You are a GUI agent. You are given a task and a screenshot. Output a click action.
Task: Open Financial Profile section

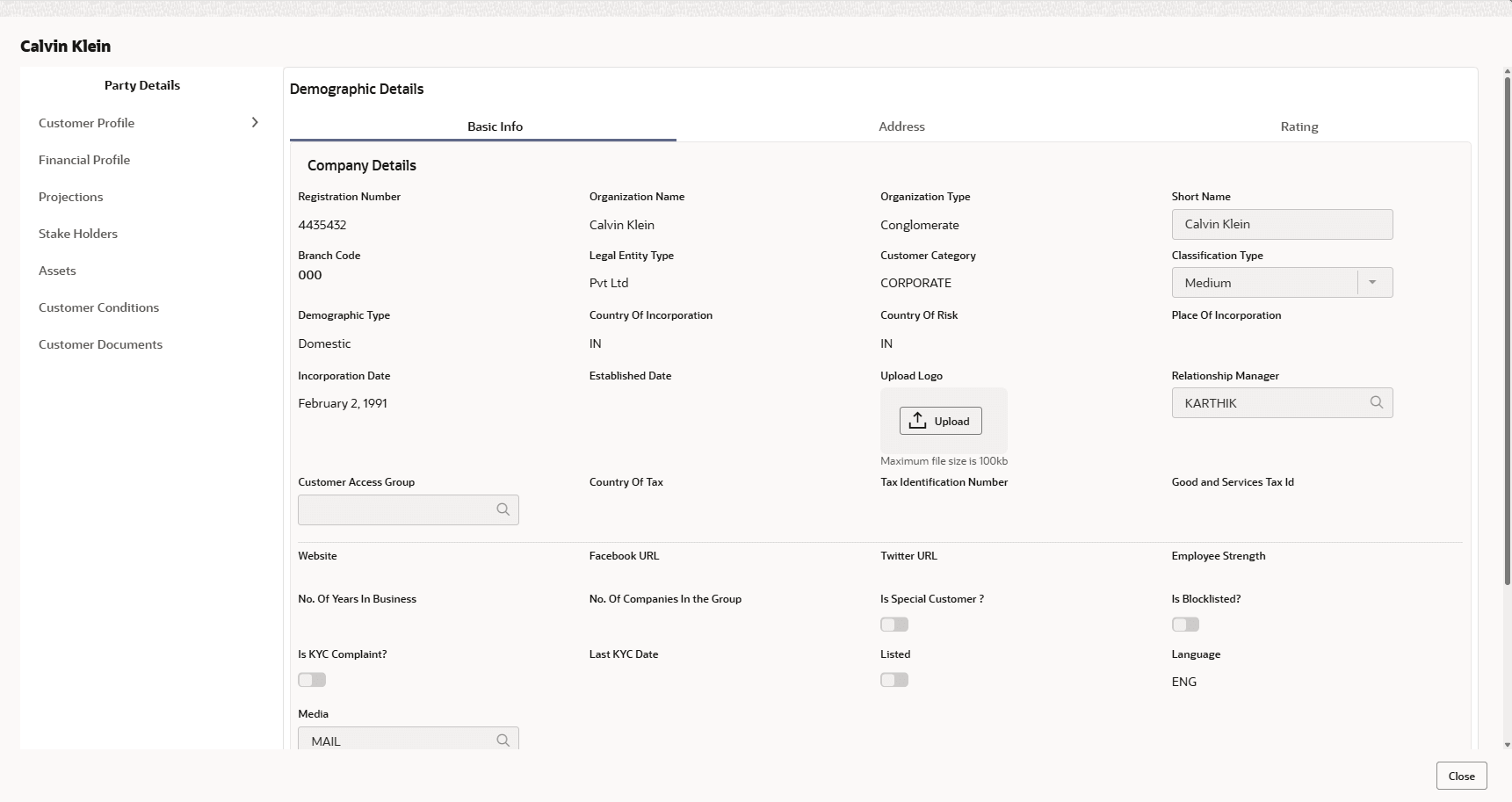point(84,160)
